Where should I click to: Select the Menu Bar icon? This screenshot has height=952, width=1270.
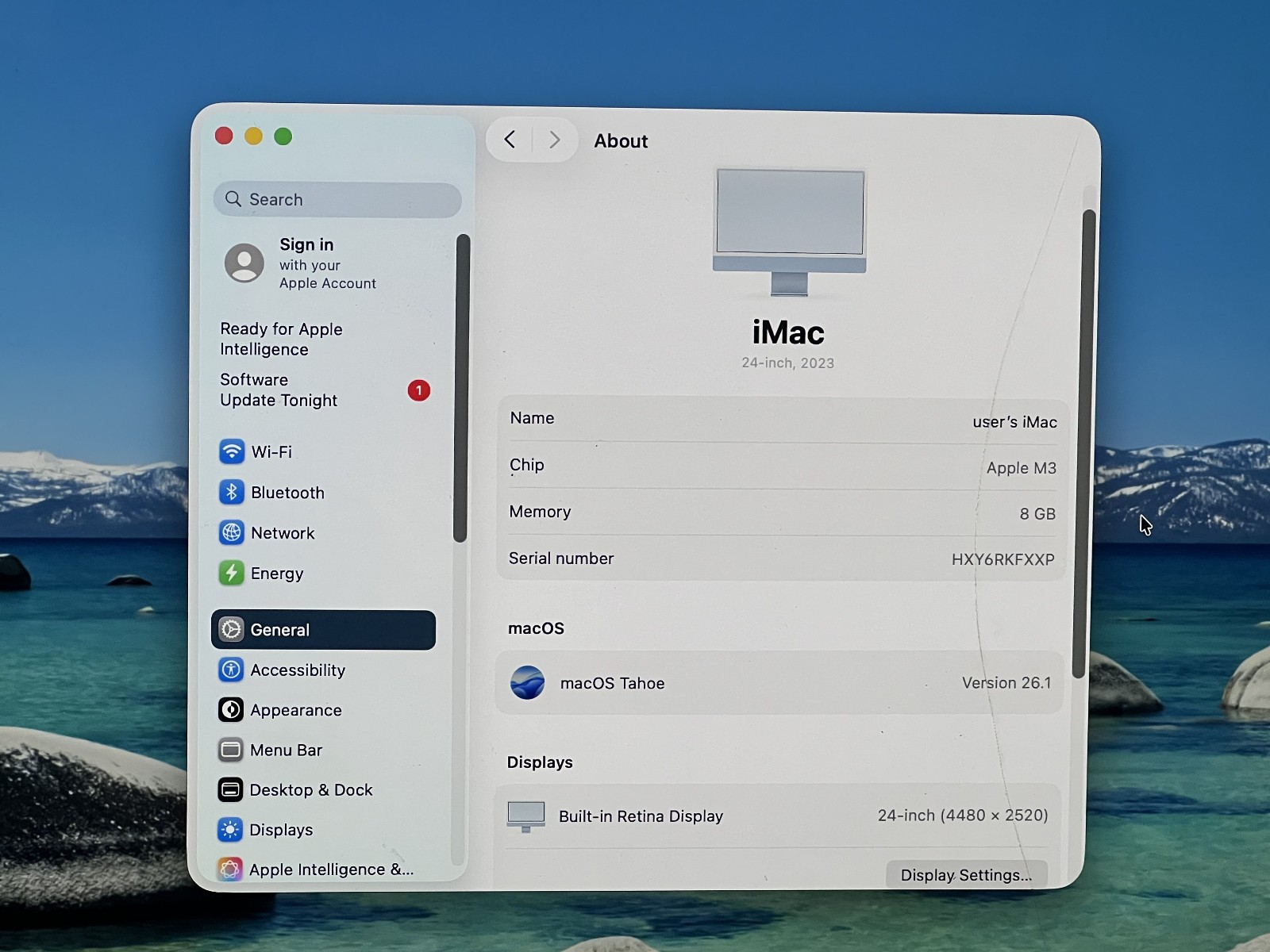pos(230,750)
